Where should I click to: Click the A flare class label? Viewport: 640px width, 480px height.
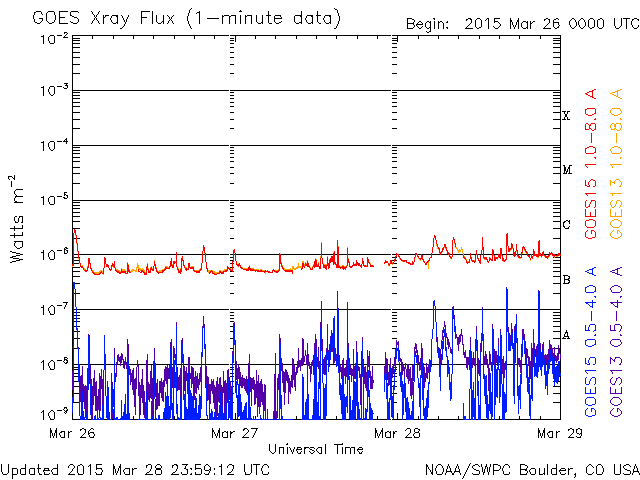tap(566, 335)
